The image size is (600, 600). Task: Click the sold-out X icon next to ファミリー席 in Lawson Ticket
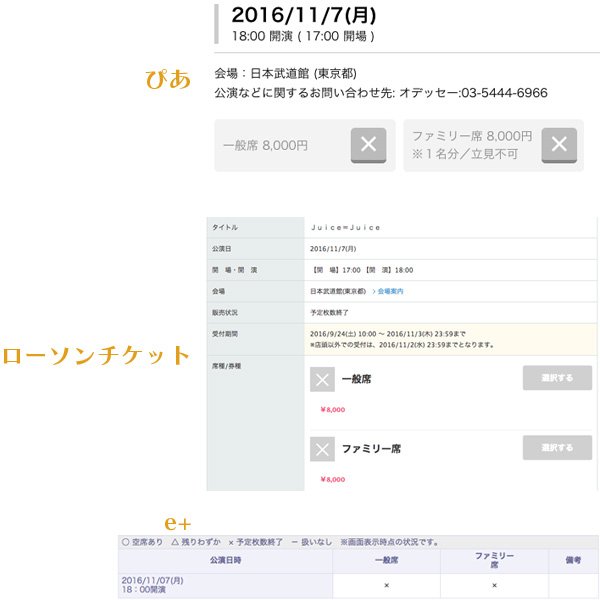tap(322, 449)
